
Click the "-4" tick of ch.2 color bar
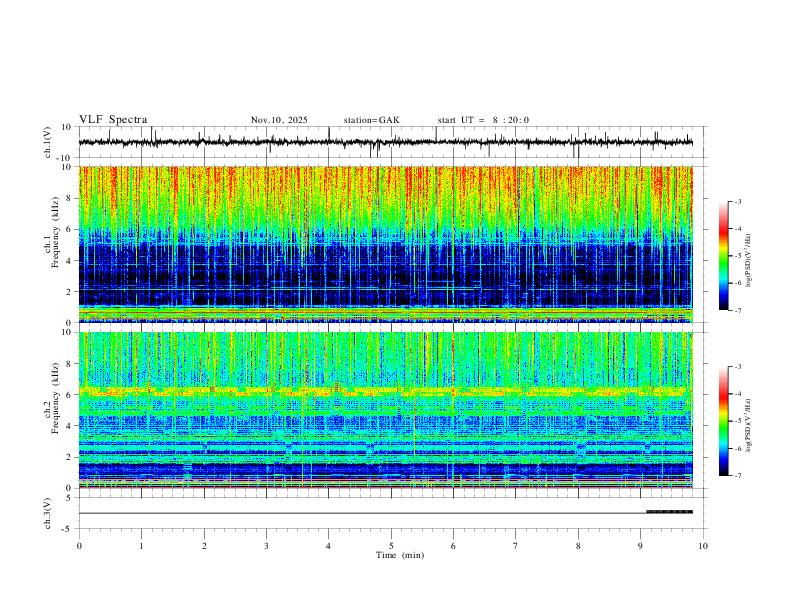click(x=737, y=394)
